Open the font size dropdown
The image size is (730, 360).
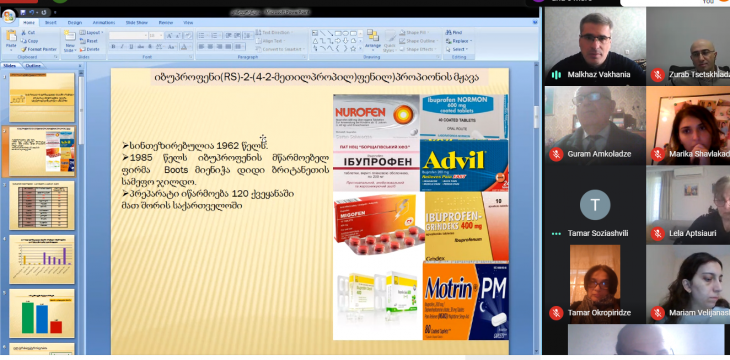[x=156, y=35]
